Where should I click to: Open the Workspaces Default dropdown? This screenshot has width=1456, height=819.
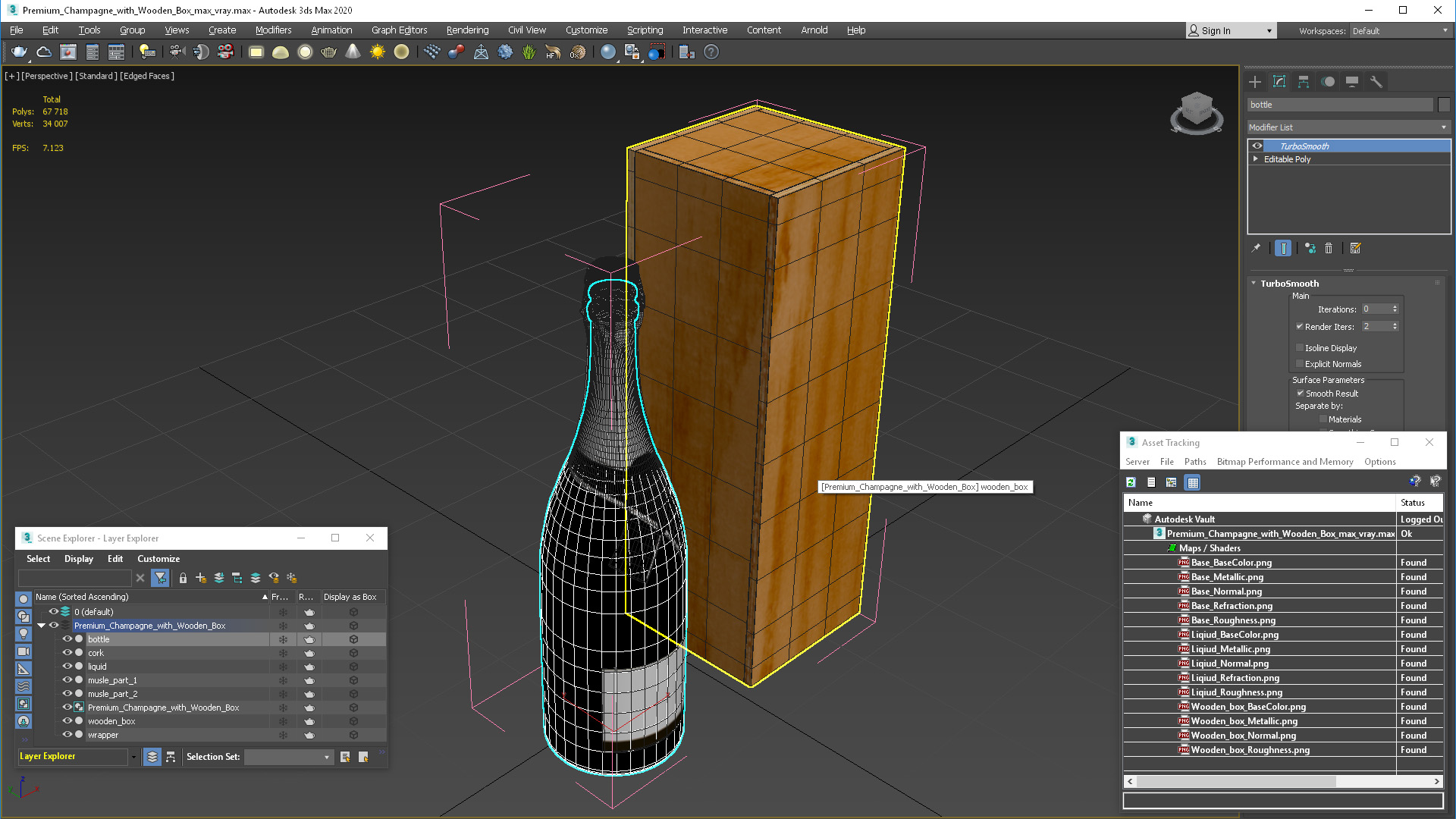pos(1399,31)
